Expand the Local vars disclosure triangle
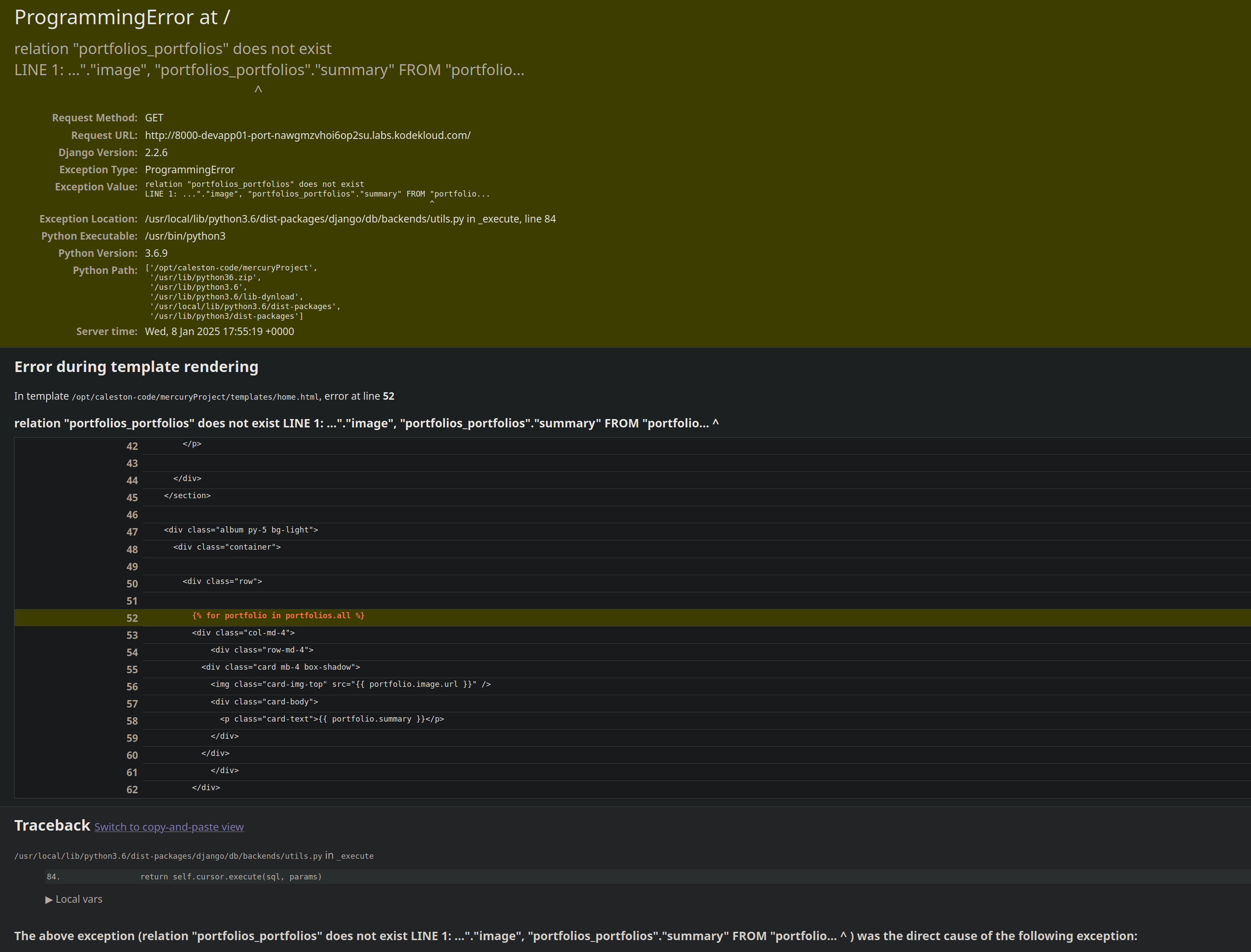The height and width of the screenshot is (952, 1251). (x=49, y=899)
